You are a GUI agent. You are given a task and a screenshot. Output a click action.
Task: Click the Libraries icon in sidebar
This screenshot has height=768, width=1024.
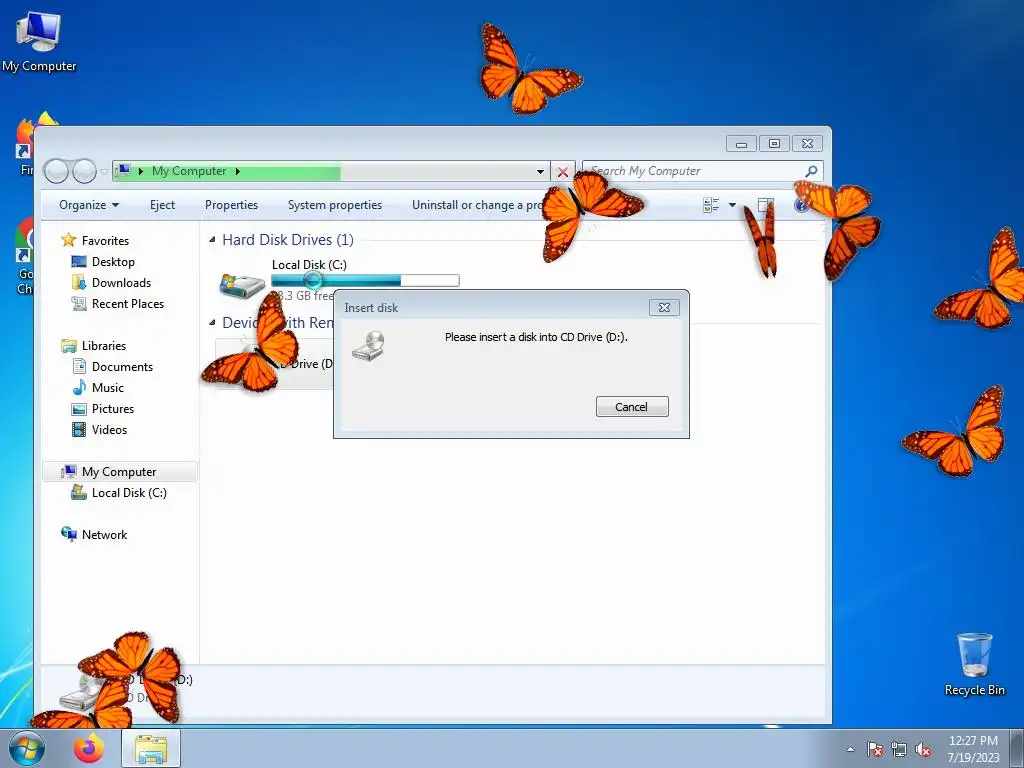click(69, 345)
